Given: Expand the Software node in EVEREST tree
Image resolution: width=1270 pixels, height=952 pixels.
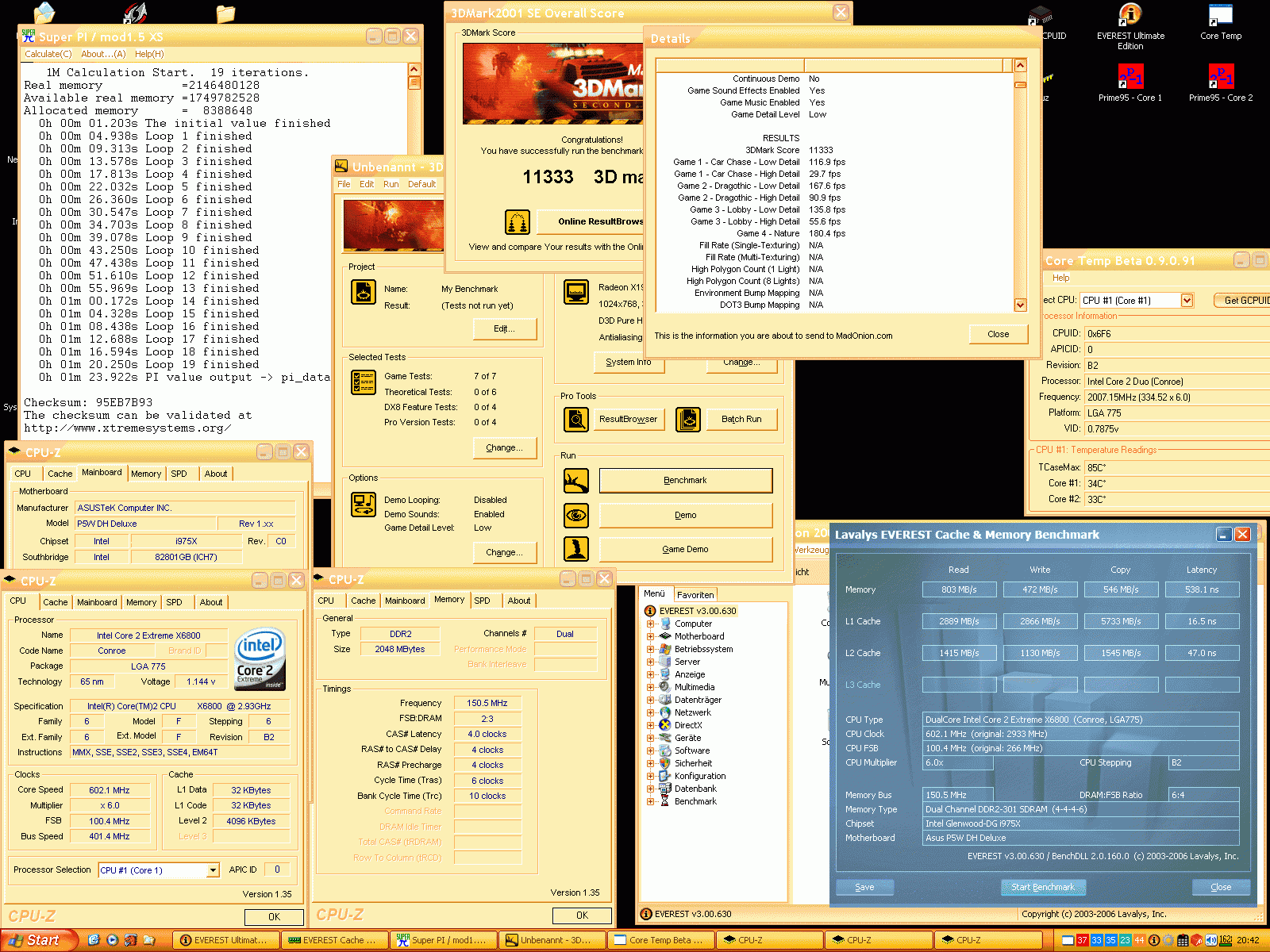Looking at the screenshot, I should point(651,750).
